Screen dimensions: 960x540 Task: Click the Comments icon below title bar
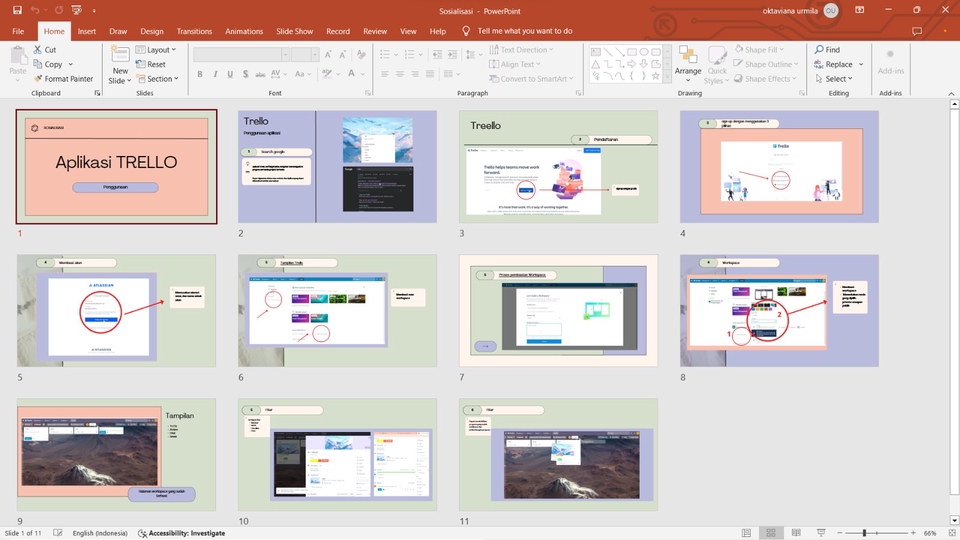click(x=917, y=31)
